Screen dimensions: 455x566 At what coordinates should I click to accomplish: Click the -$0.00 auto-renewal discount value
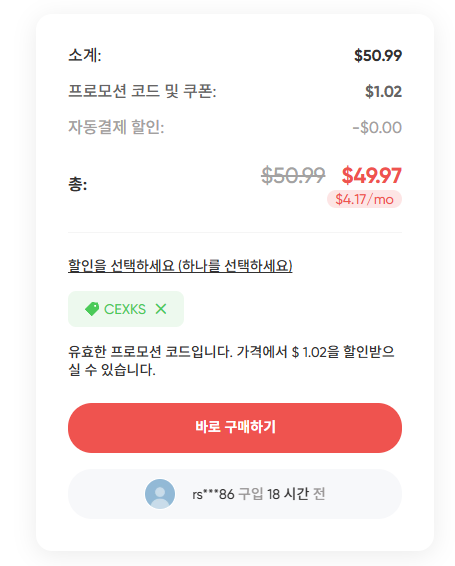377,127
